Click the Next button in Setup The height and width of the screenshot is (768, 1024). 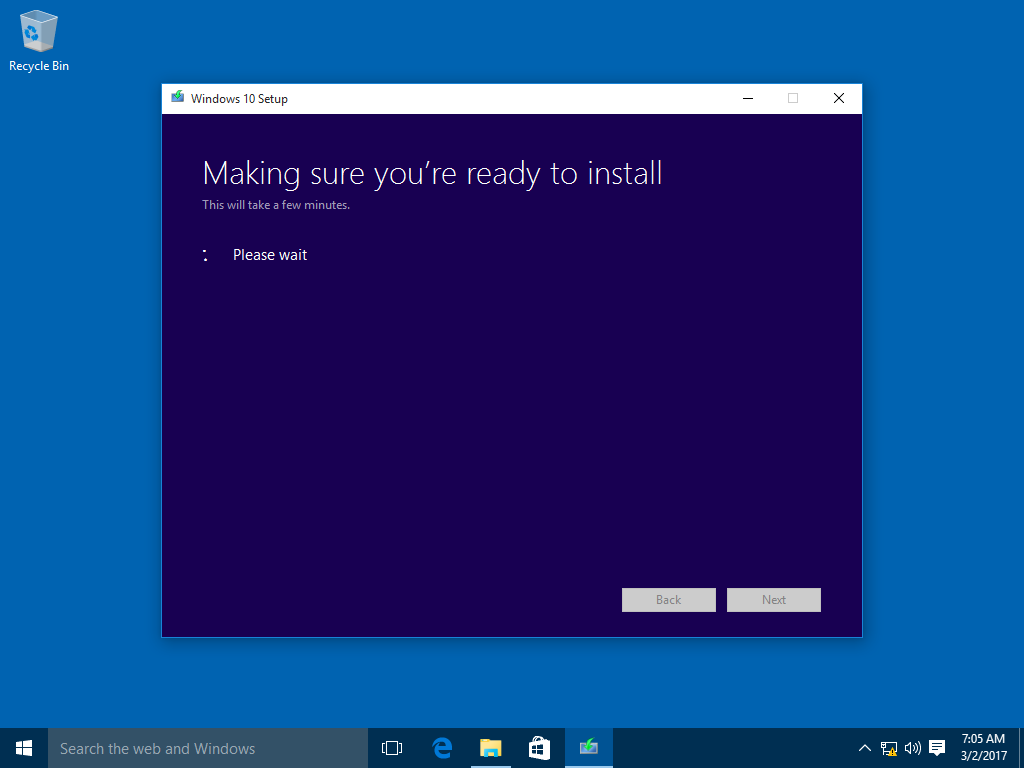[x=773, y=600]
